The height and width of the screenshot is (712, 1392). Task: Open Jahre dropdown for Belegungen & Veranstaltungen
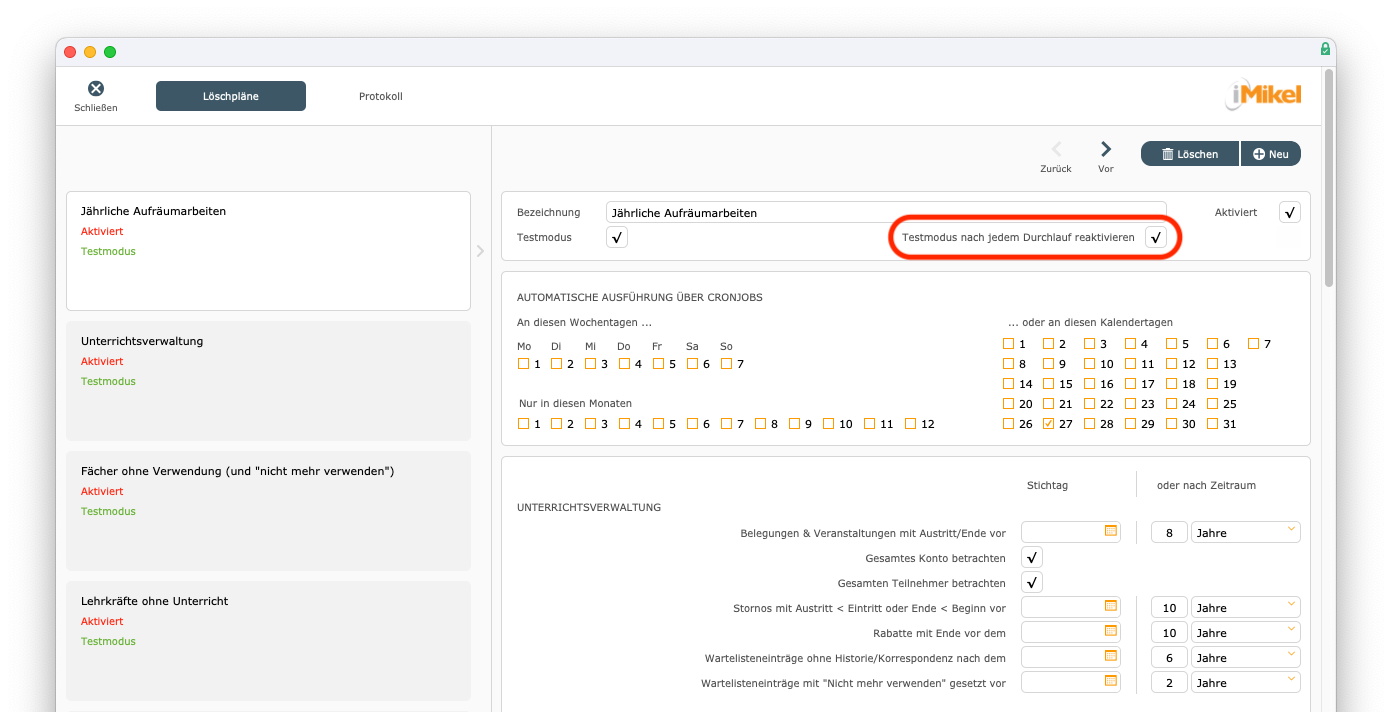point(1245,532)
